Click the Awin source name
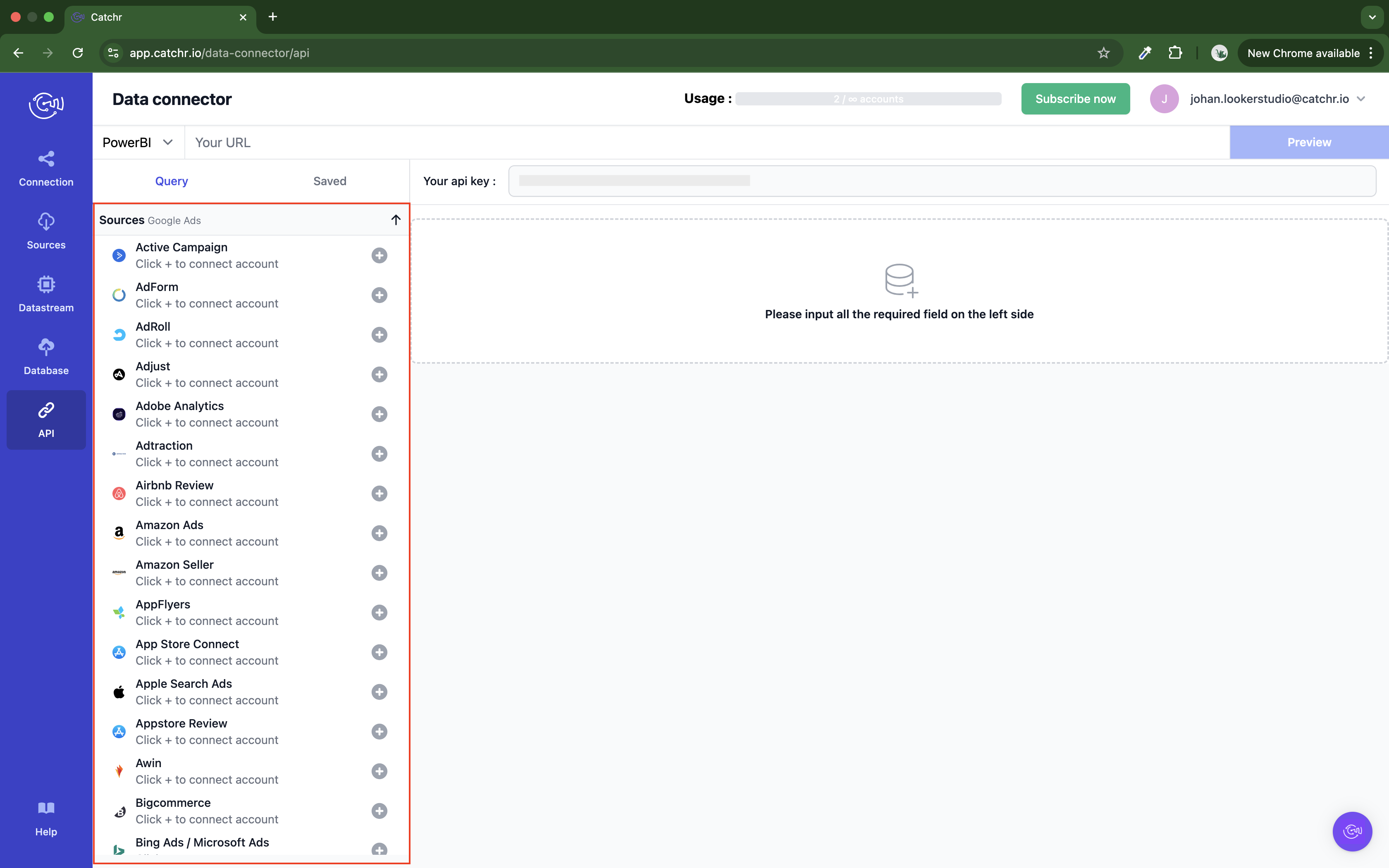1389x868 pixels. [x=149, y=763]
